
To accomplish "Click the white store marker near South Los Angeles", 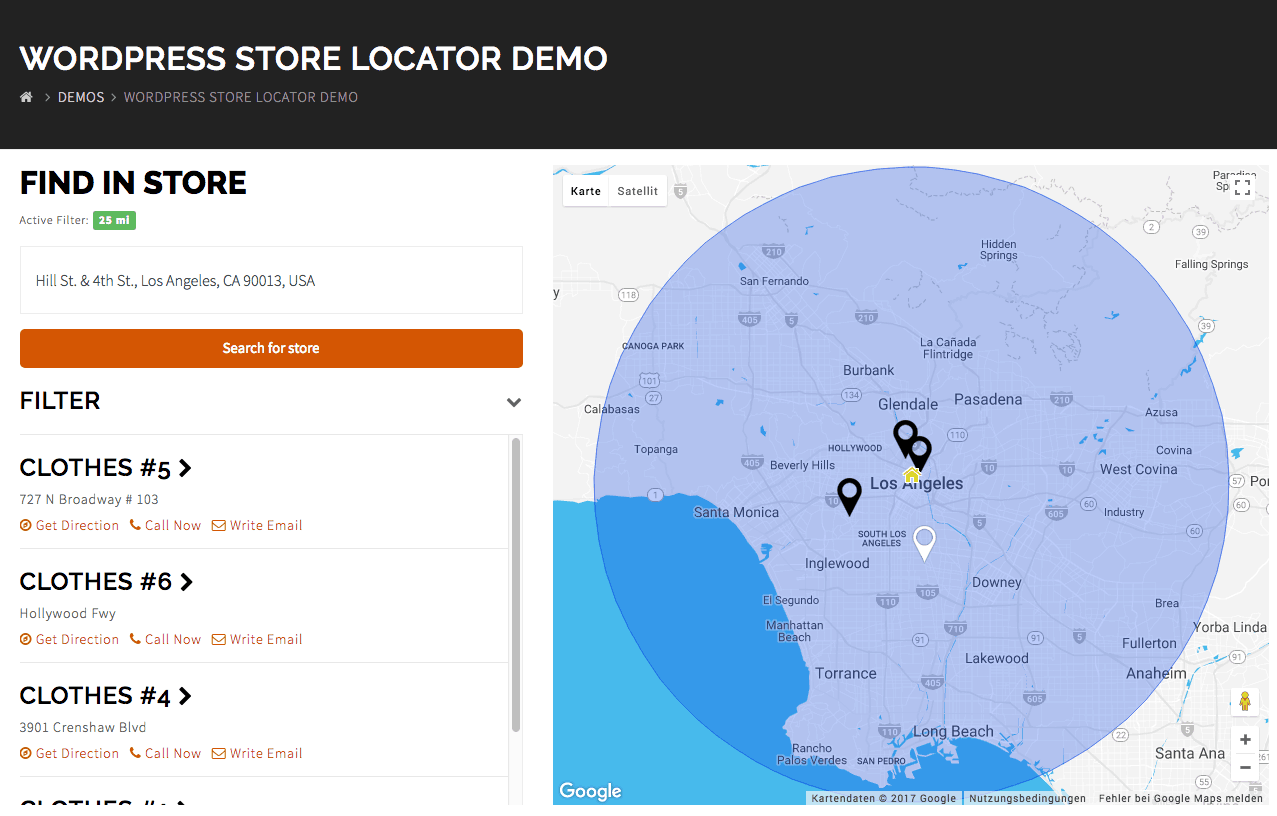I will coord(925,541).
